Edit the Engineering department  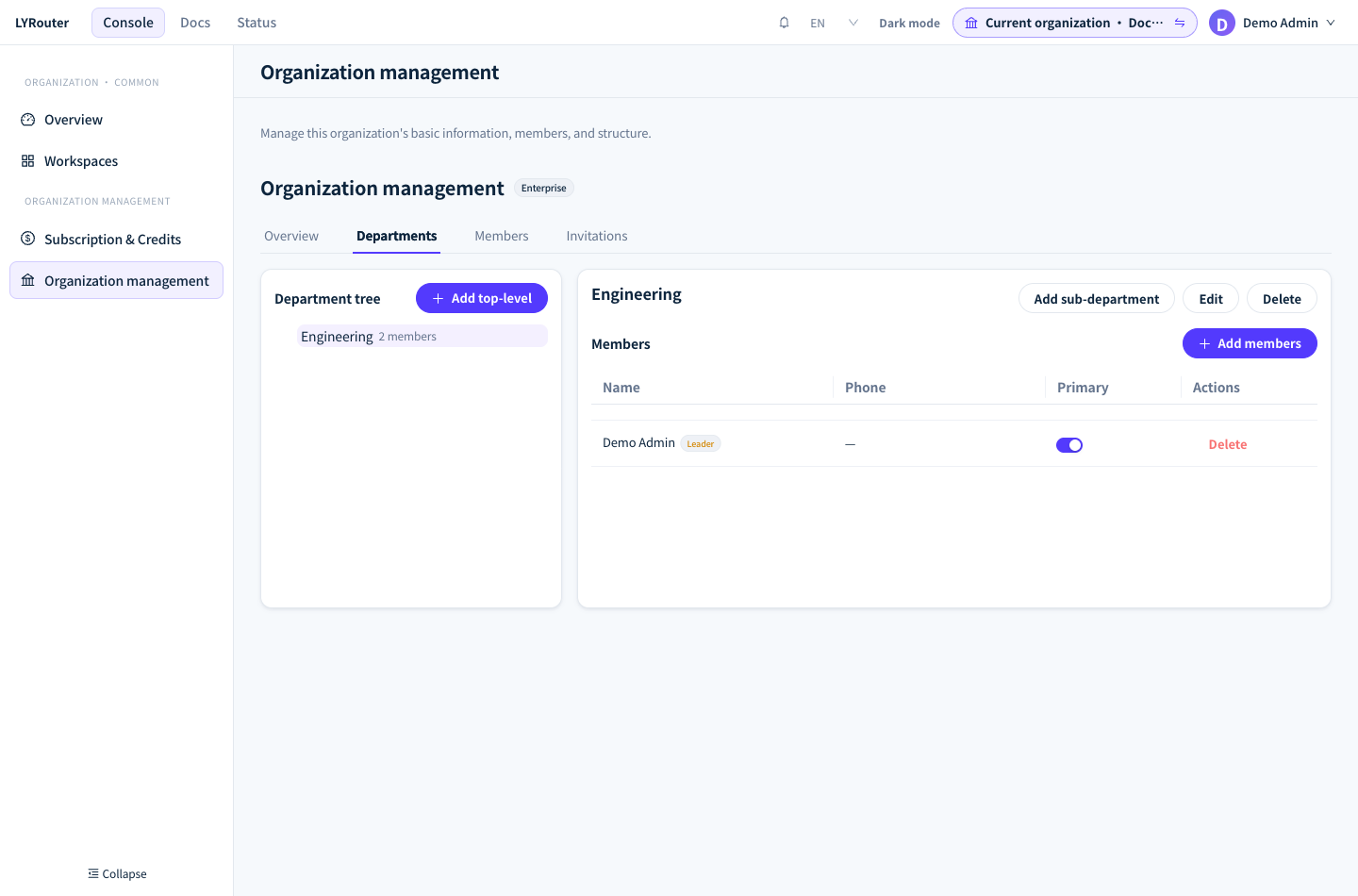pos(1211,299)
